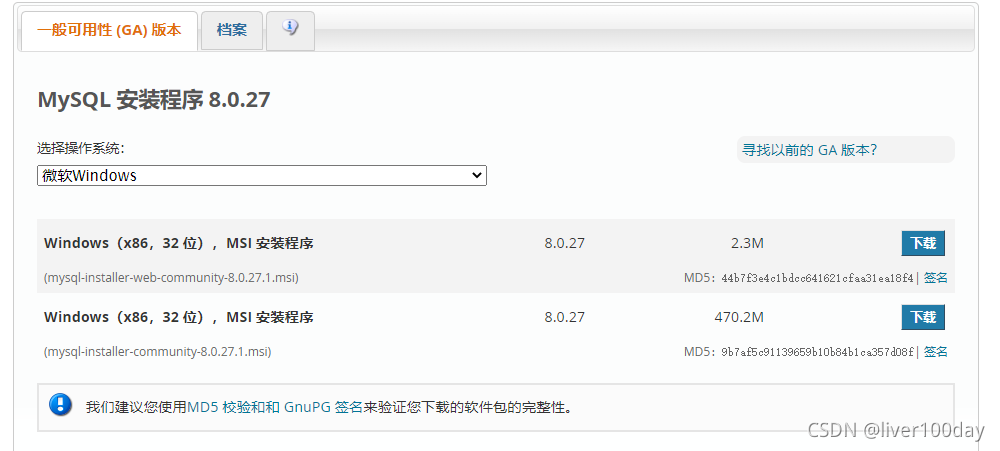
Task: Click the 选择操作系统 label
Action: (81, 148)
